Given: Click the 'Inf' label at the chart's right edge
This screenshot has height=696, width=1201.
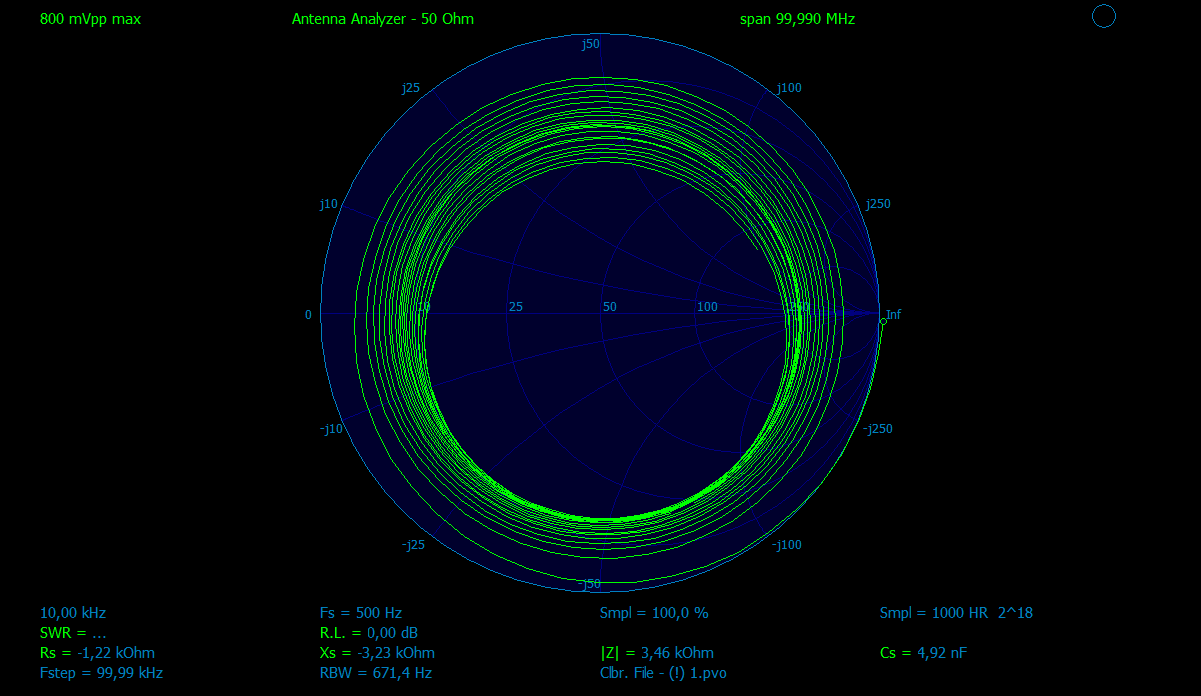Looking at the screenshot, I should pyautogui.click(x=893, y=315).
